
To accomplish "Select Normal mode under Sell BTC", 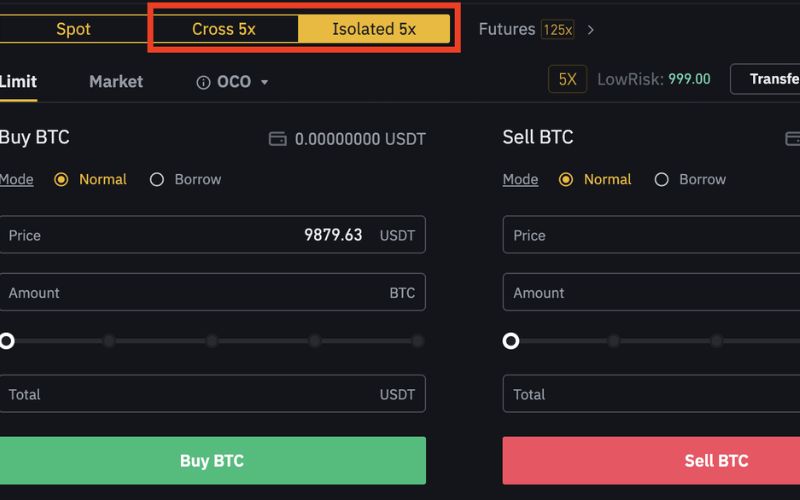I will click(566, 180).
